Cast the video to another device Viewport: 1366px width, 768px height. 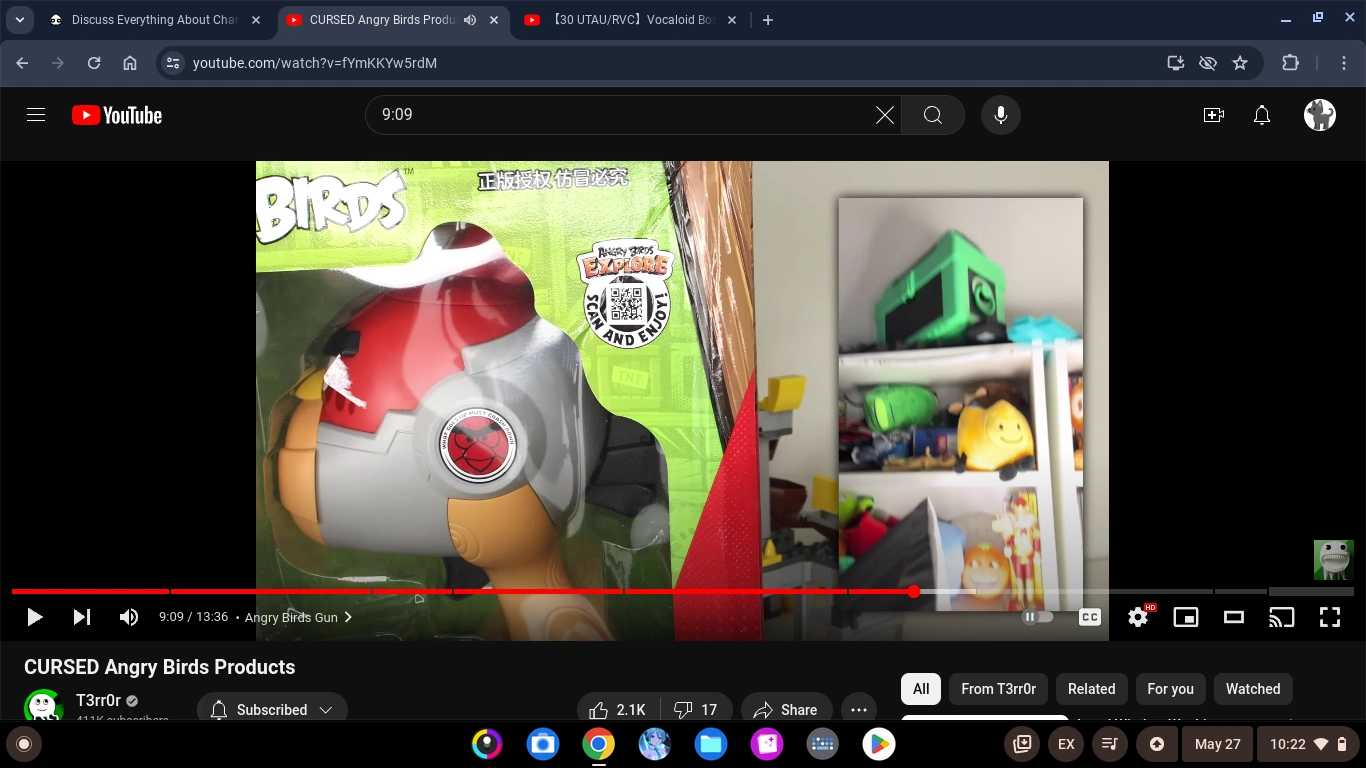point(1281,617)
